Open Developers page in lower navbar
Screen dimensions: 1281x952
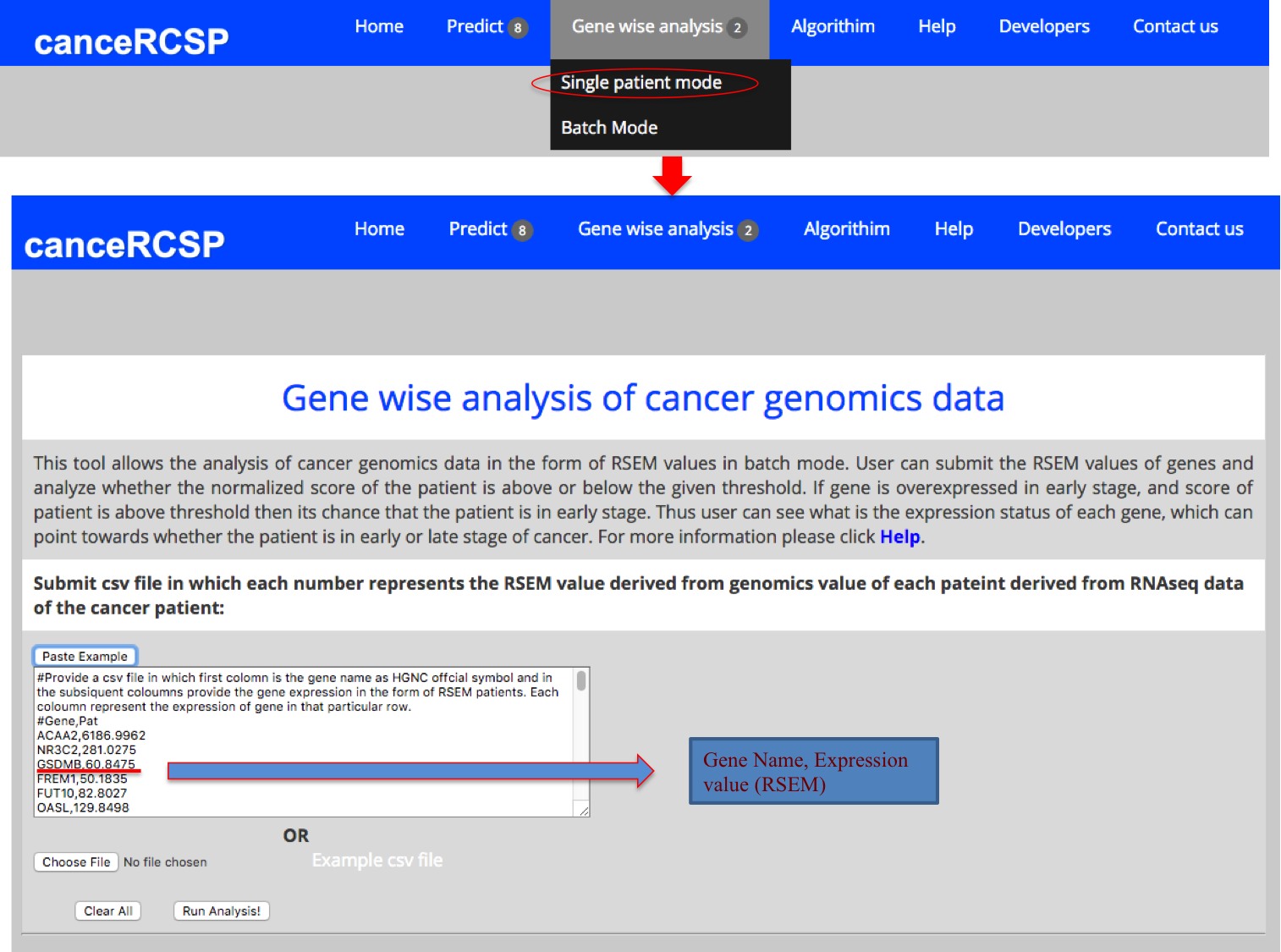[x=1064, y=229]
